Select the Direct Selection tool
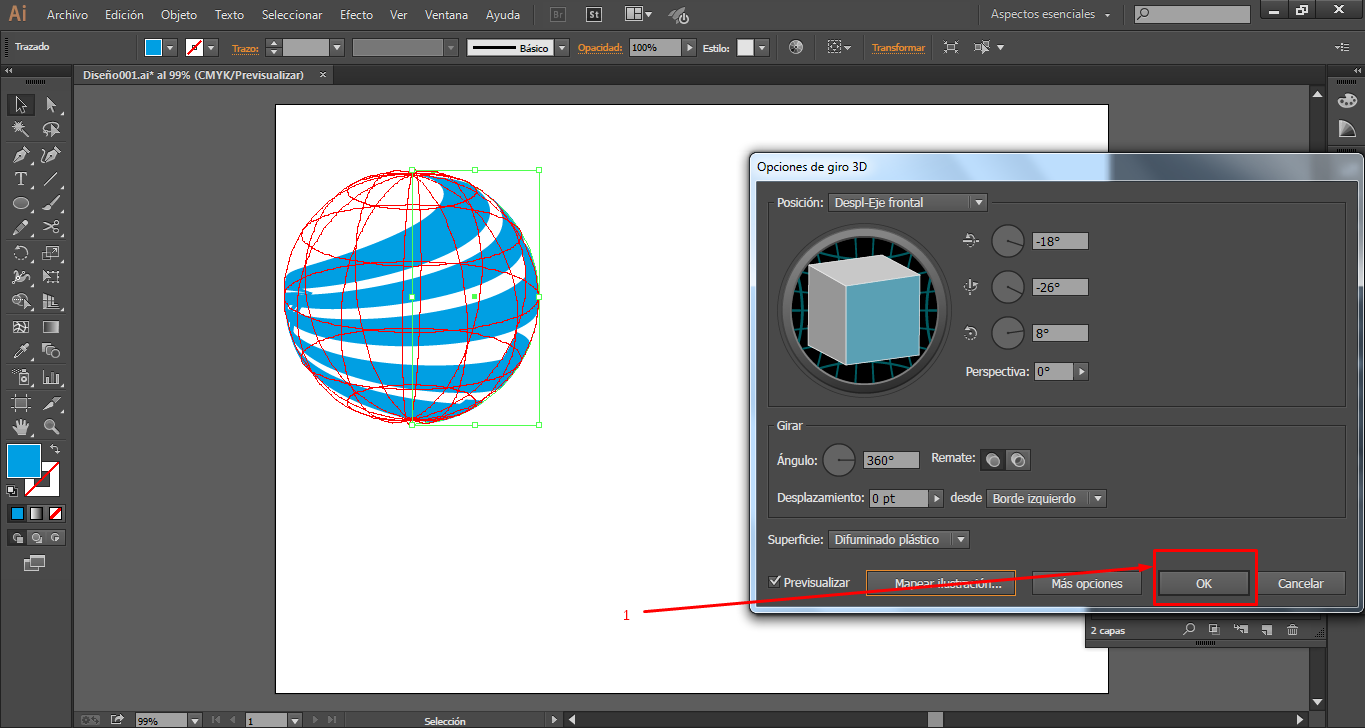Viewport: 1365px width, 728px height. coord(51,105)
